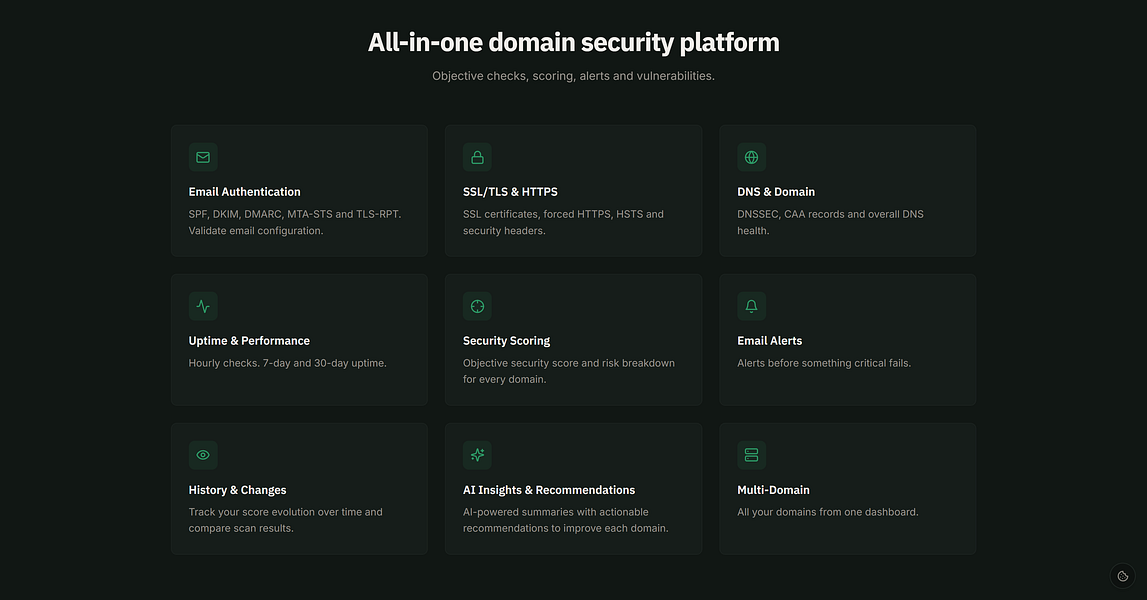
Task: Click the globe icon for DNS & Domain
Action: (x=751, y=157)
